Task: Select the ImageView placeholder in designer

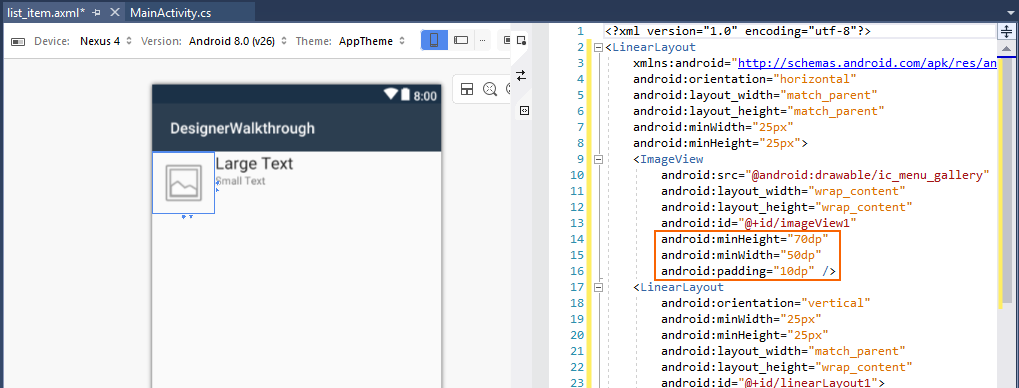Action: pyautogui.click(x=183, y=183)
